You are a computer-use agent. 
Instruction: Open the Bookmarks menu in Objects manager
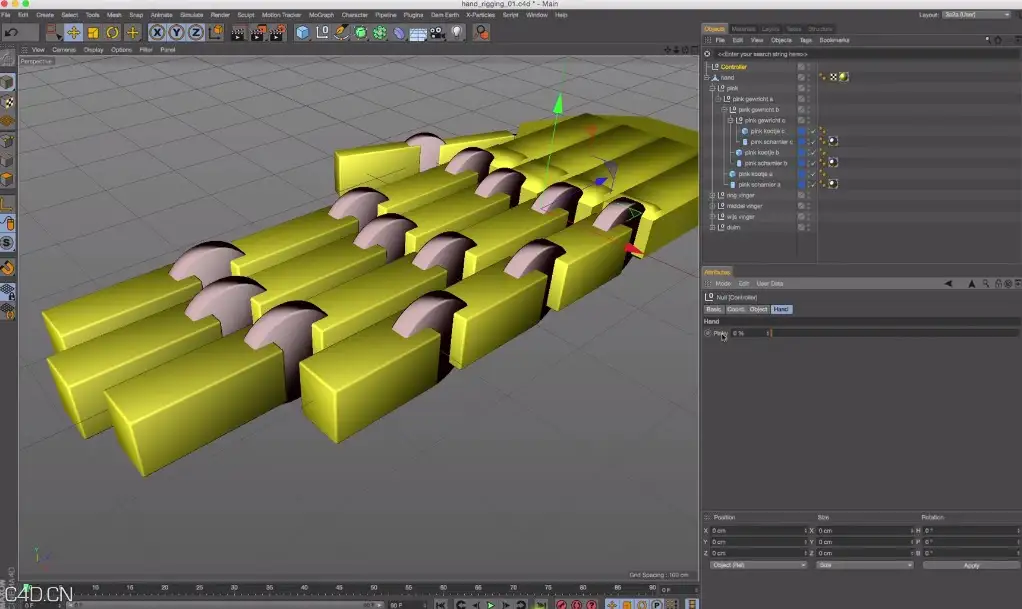834,40
